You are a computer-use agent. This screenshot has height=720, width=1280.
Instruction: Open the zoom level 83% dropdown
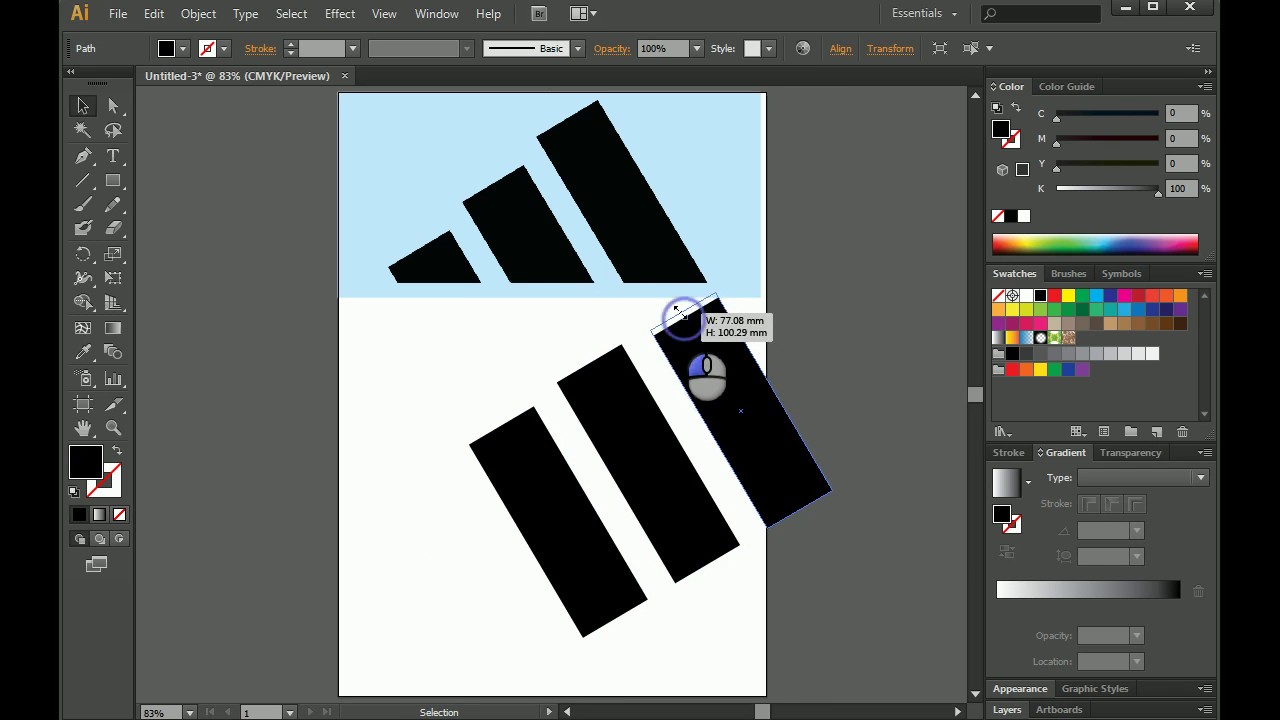tap(190, 712)
